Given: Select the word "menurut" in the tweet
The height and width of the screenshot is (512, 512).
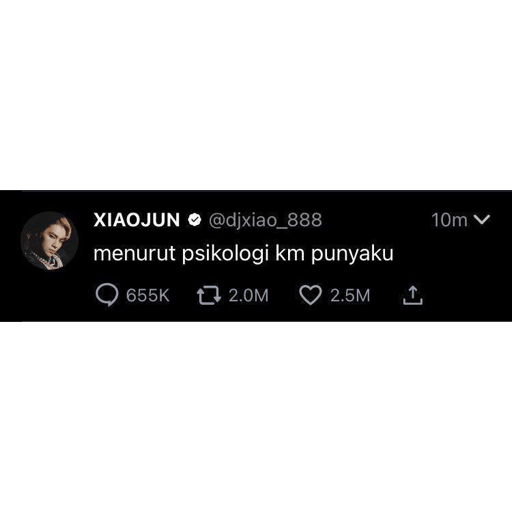Looking at the screenshot, I should (135, 253).
